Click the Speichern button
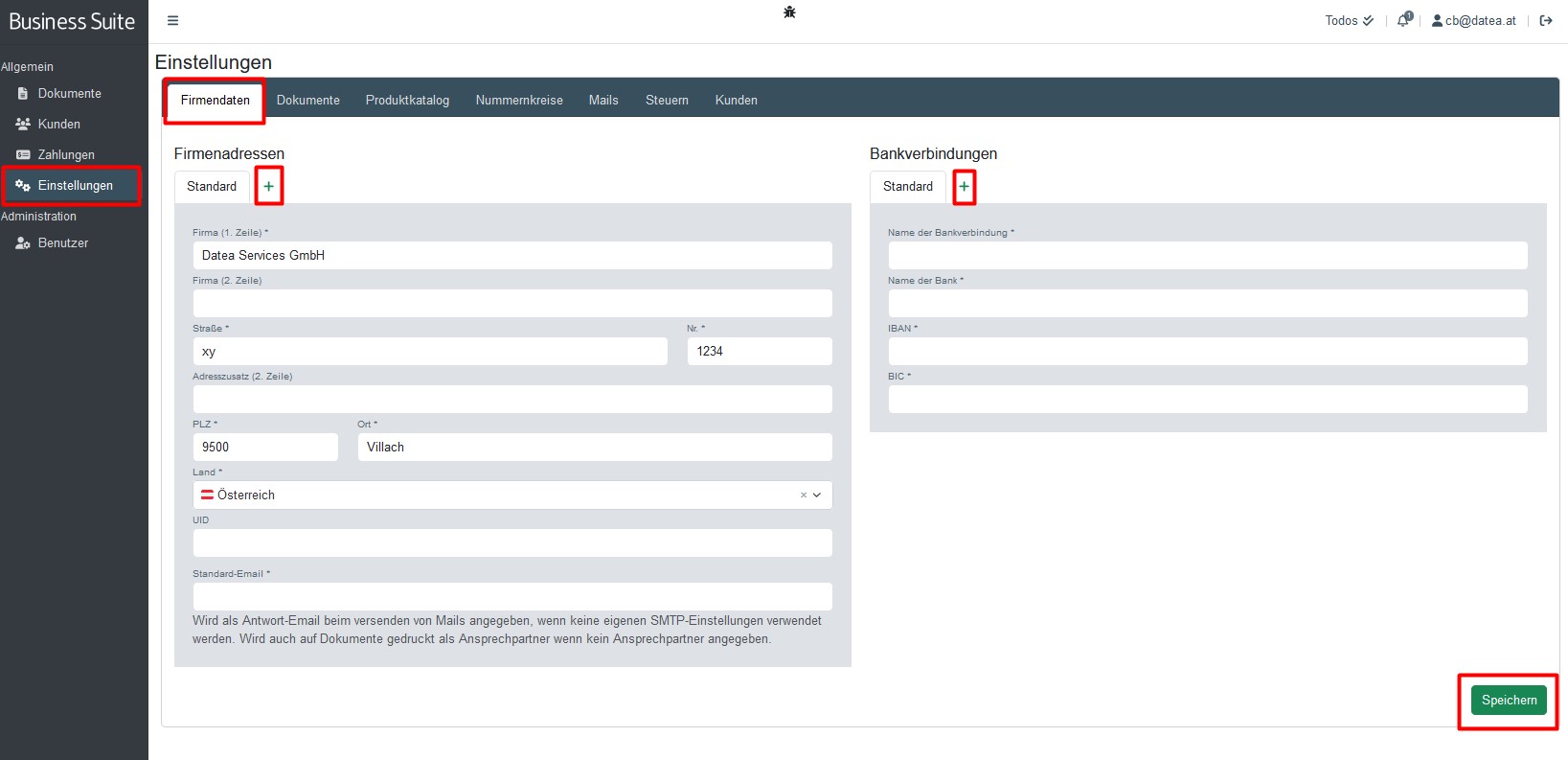Viewport: 1568px width, 760px height. point(1509,700)
